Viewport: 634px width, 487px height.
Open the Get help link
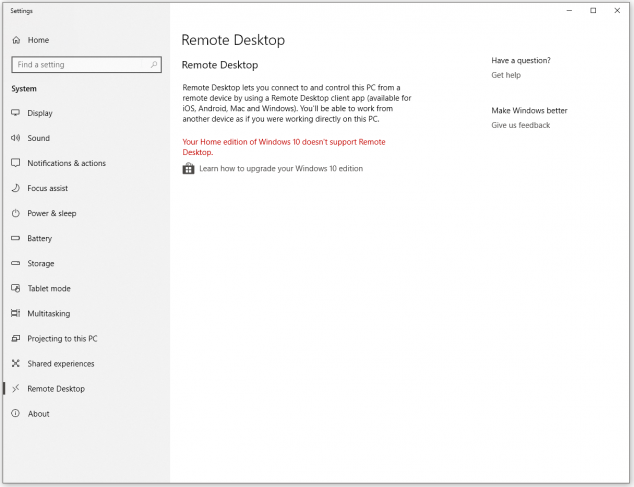[x=506, y=75]
